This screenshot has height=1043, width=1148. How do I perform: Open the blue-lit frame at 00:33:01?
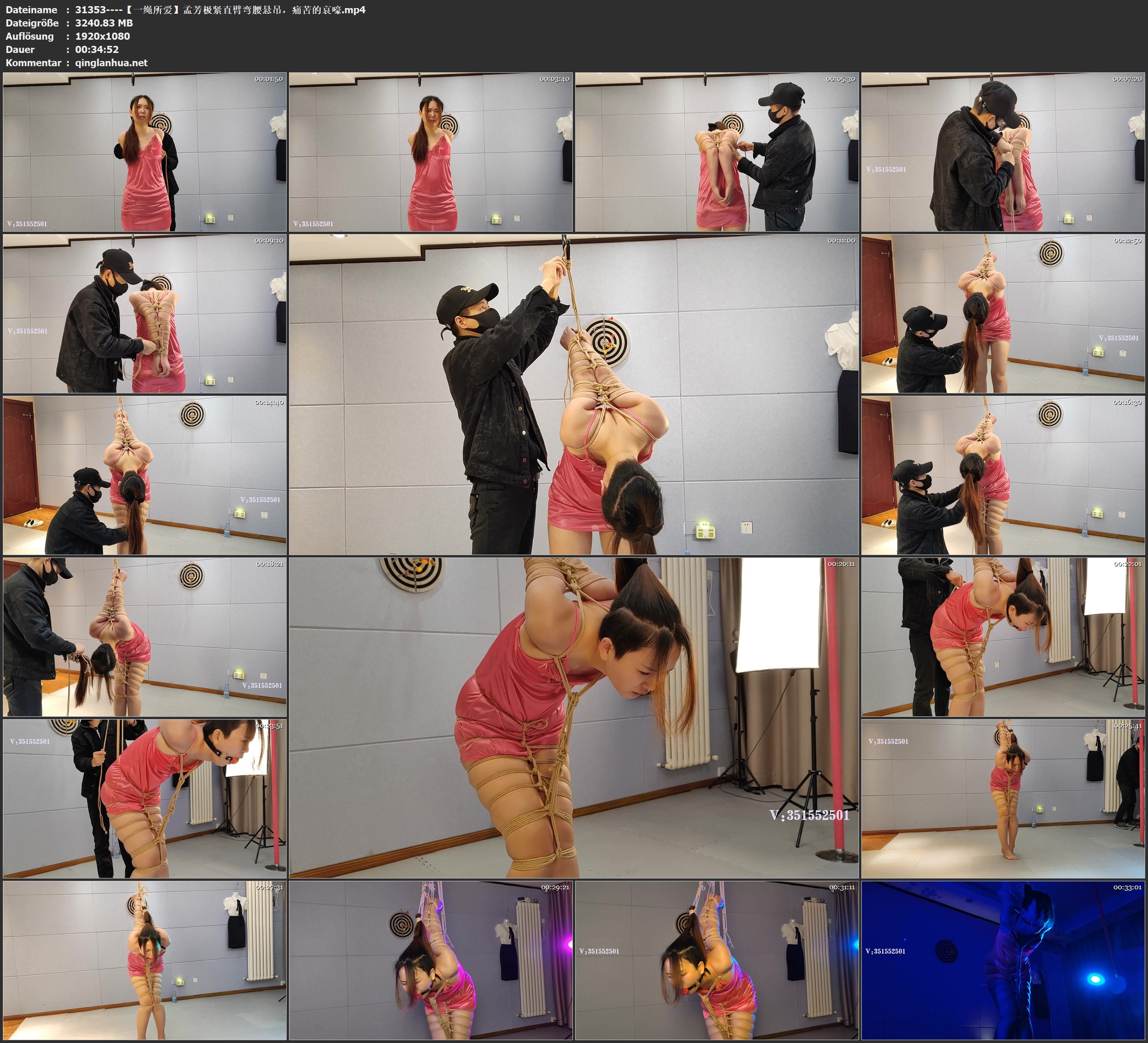point(1003,960)
